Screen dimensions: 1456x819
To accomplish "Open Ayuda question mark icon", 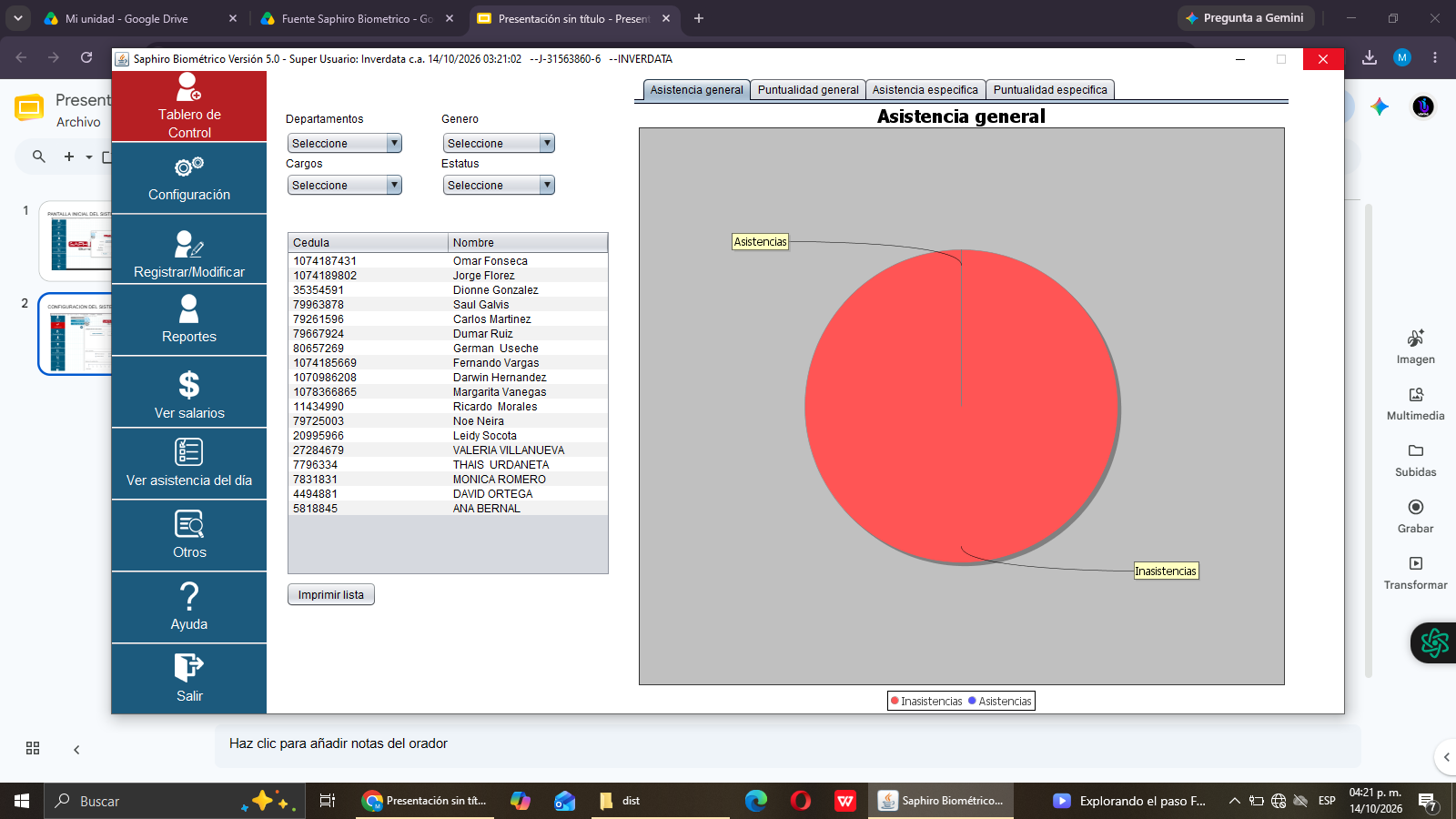I will (x=189, y=596).
